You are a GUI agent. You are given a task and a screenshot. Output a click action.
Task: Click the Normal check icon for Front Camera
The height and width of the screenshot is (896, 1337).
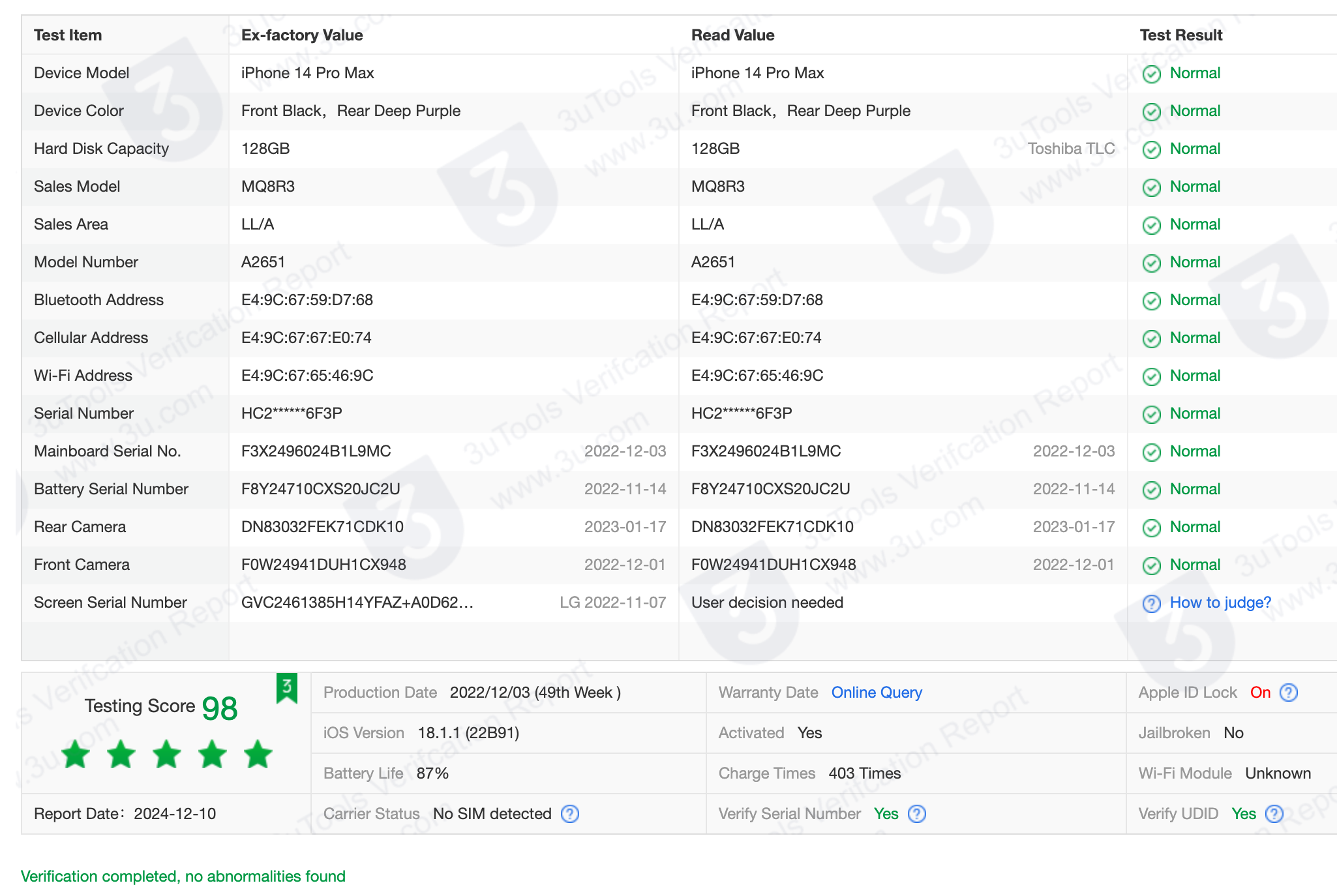tap(1152, 565)
